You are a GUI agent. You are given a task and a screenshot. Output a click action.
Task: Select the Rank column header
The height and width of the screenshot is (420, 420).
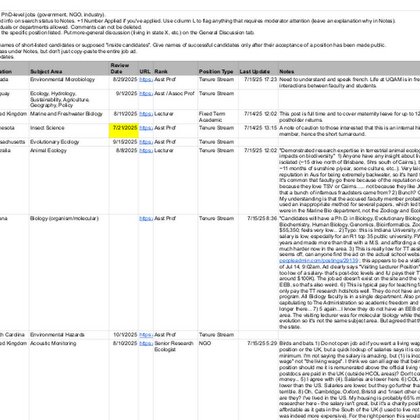(175, 68)
